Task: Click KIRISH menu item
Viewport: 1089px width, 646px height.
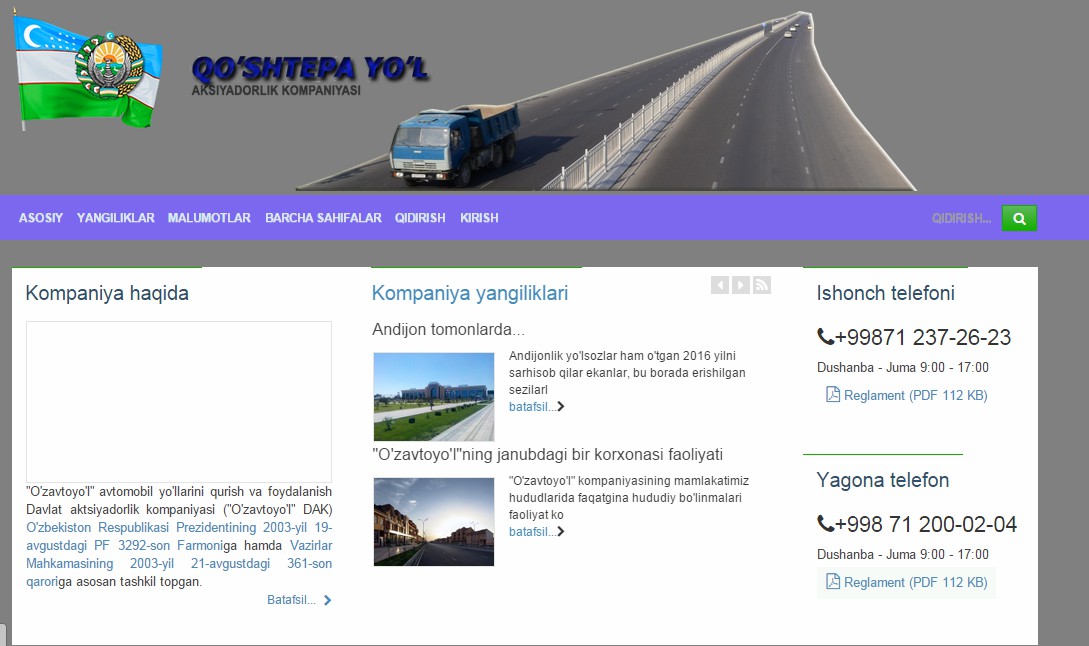Action: click(x=479, y=218)
